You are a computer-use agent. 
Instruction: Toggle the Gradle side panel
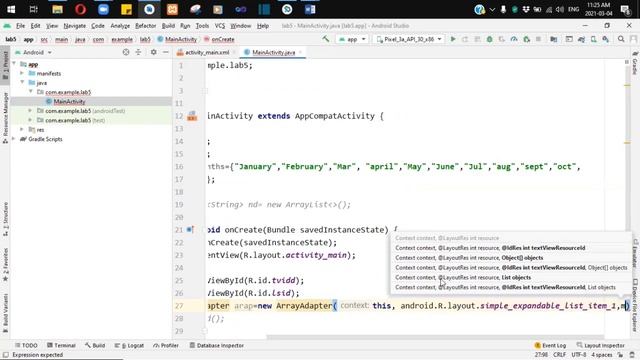tap(635, 62)
